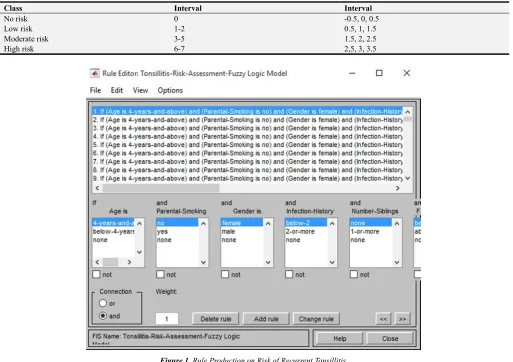Image resolution: width=513 pixels, height=362 pixels.
Task: Click Age list scroll up arrow
Action: click(140, 223)
